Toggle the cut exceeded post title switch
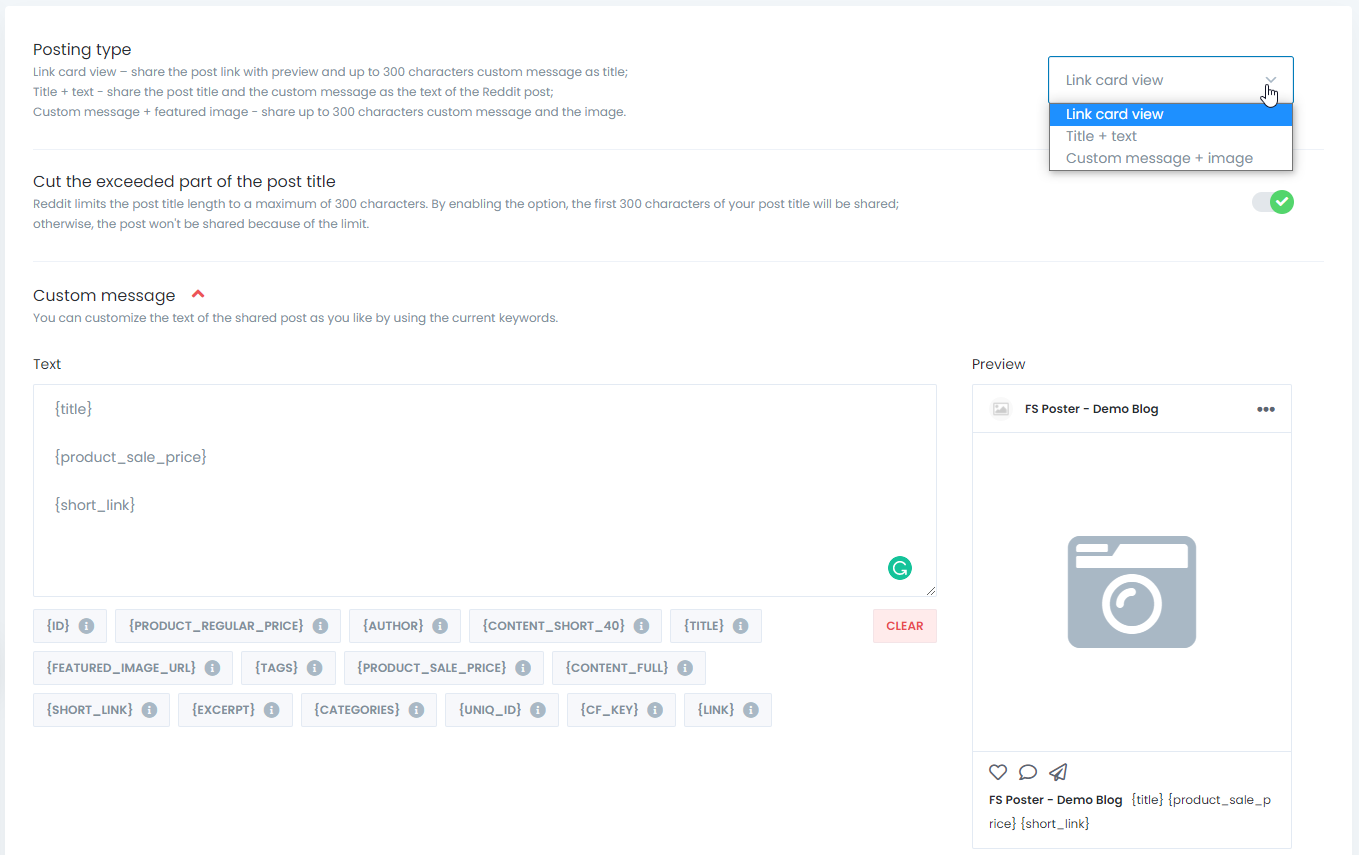This screenshot has height=855, width=1359. 1273,202
